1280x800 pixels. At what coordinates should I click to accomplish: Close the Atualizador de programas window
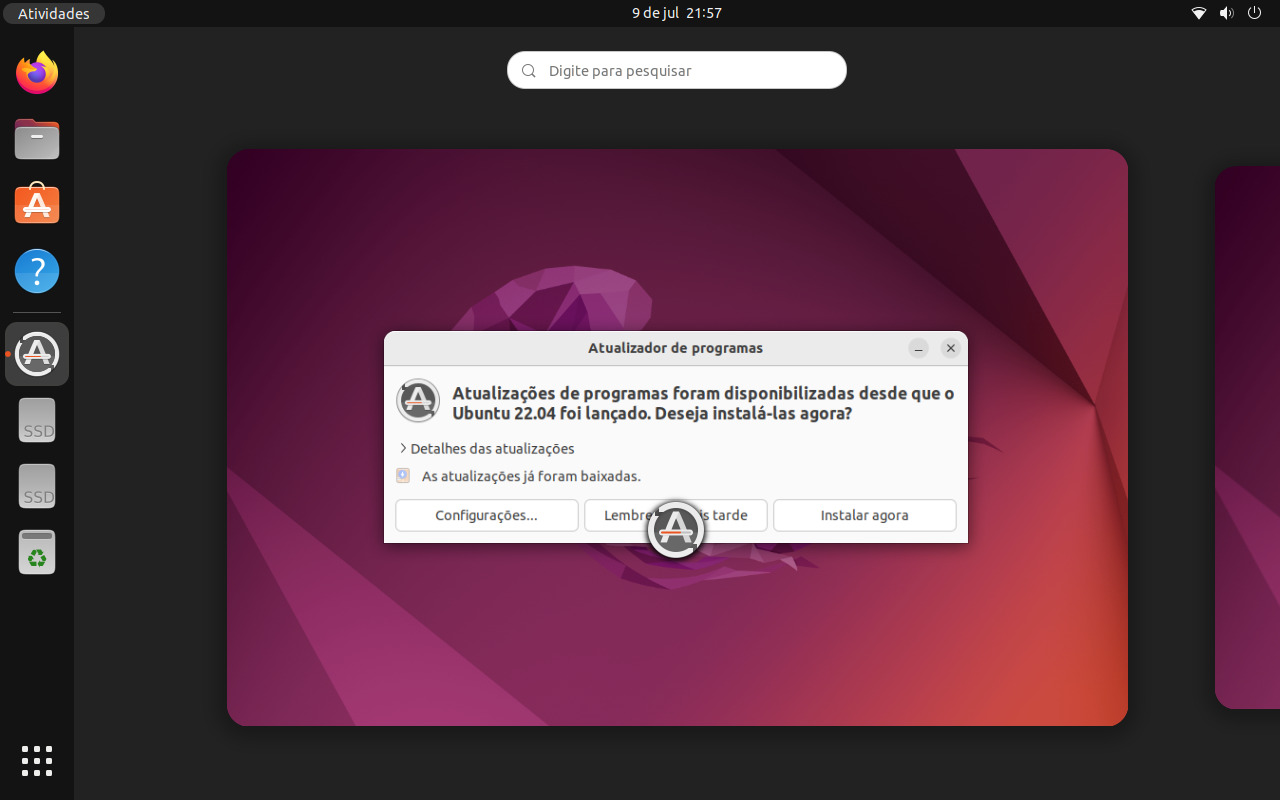[951, 348]
